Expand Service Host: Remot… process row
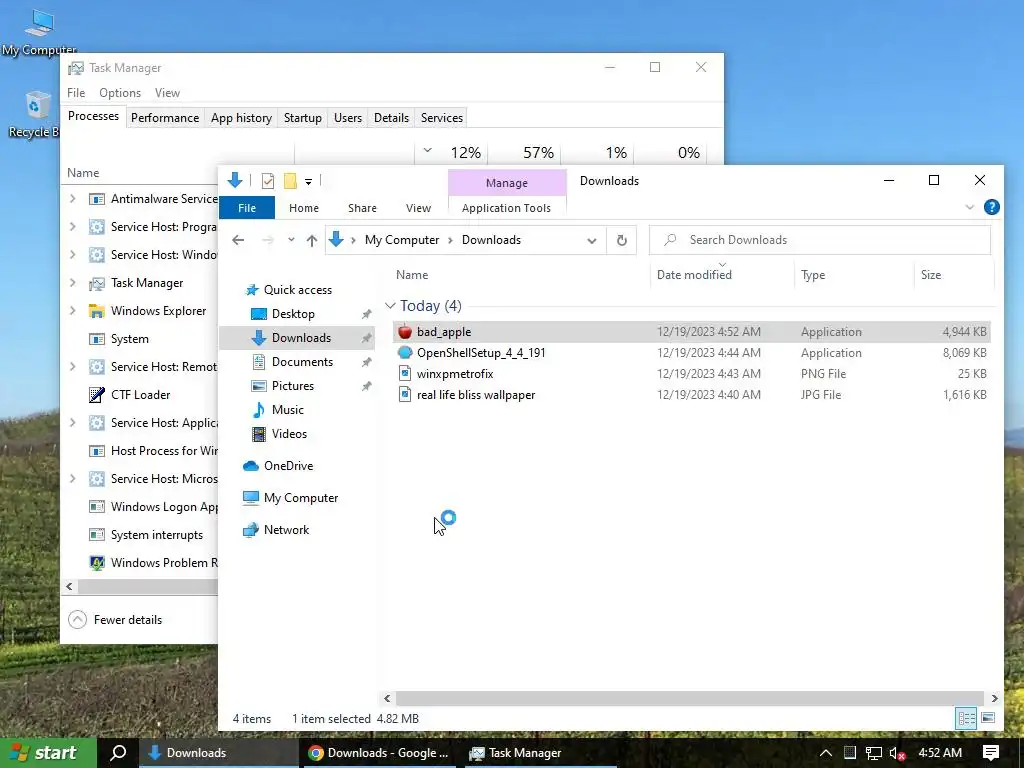The width and height of the screenshot is (1024, 768). (x=72, y=366)
